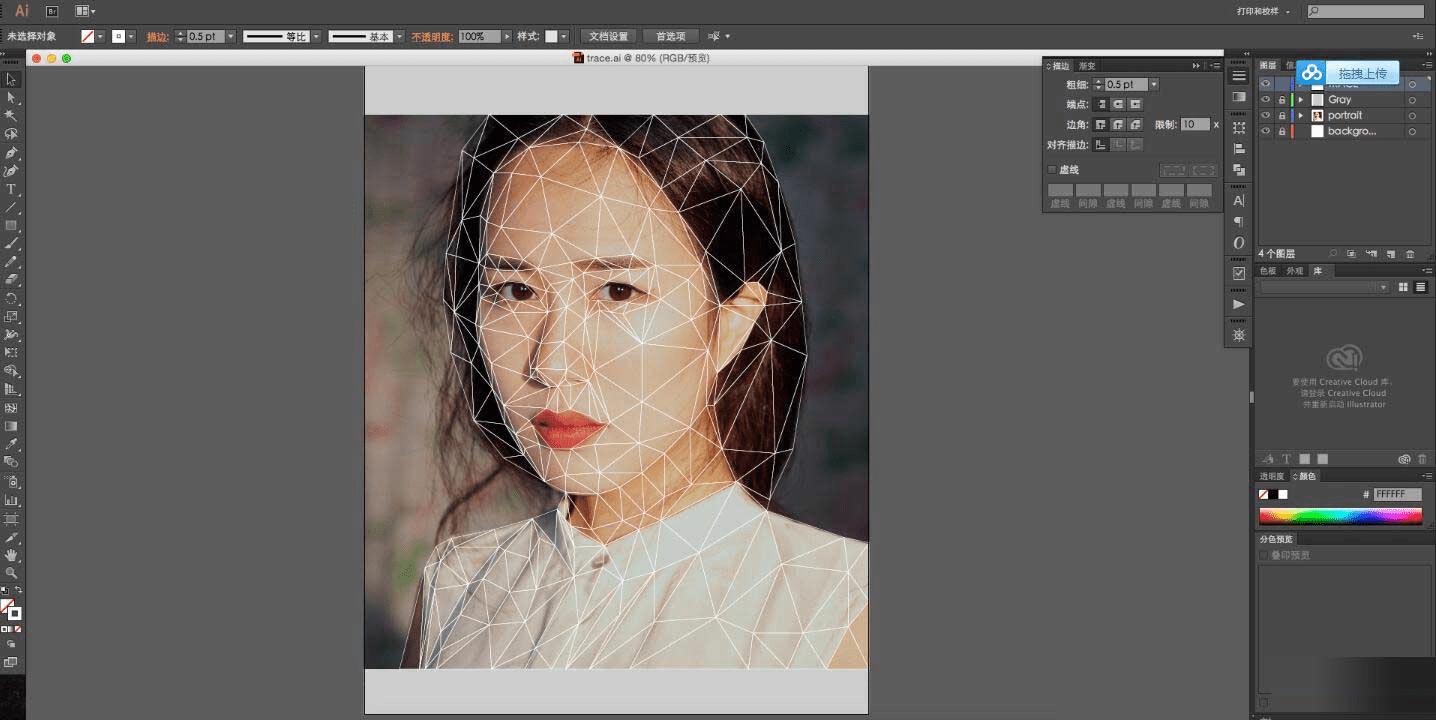Toggle lock on the portrait layer
This screenshot has height=720, width=1436.
pyautogui.click(x=1281, y=116)
